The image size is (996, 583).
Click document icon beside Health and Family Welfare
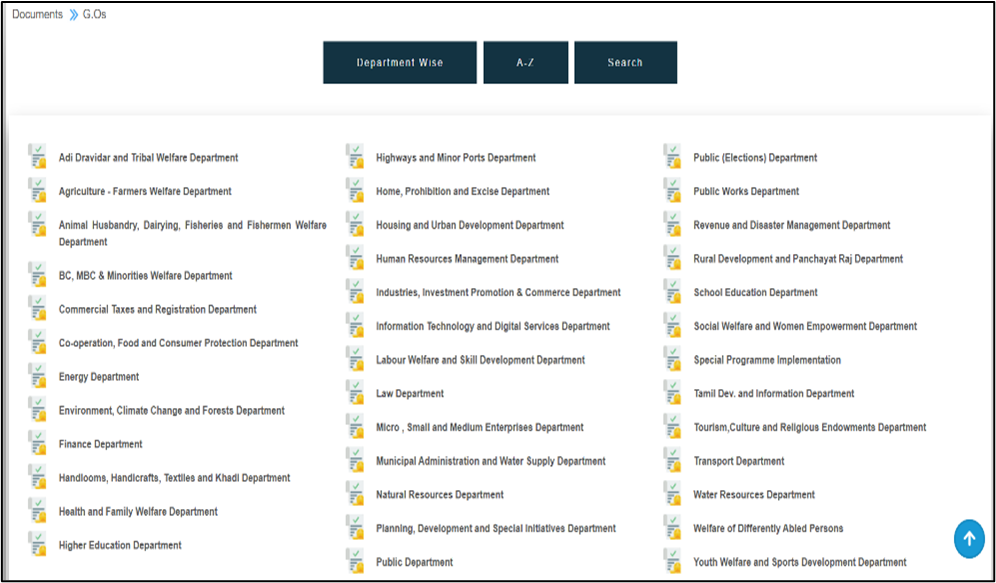pos(37,510)
